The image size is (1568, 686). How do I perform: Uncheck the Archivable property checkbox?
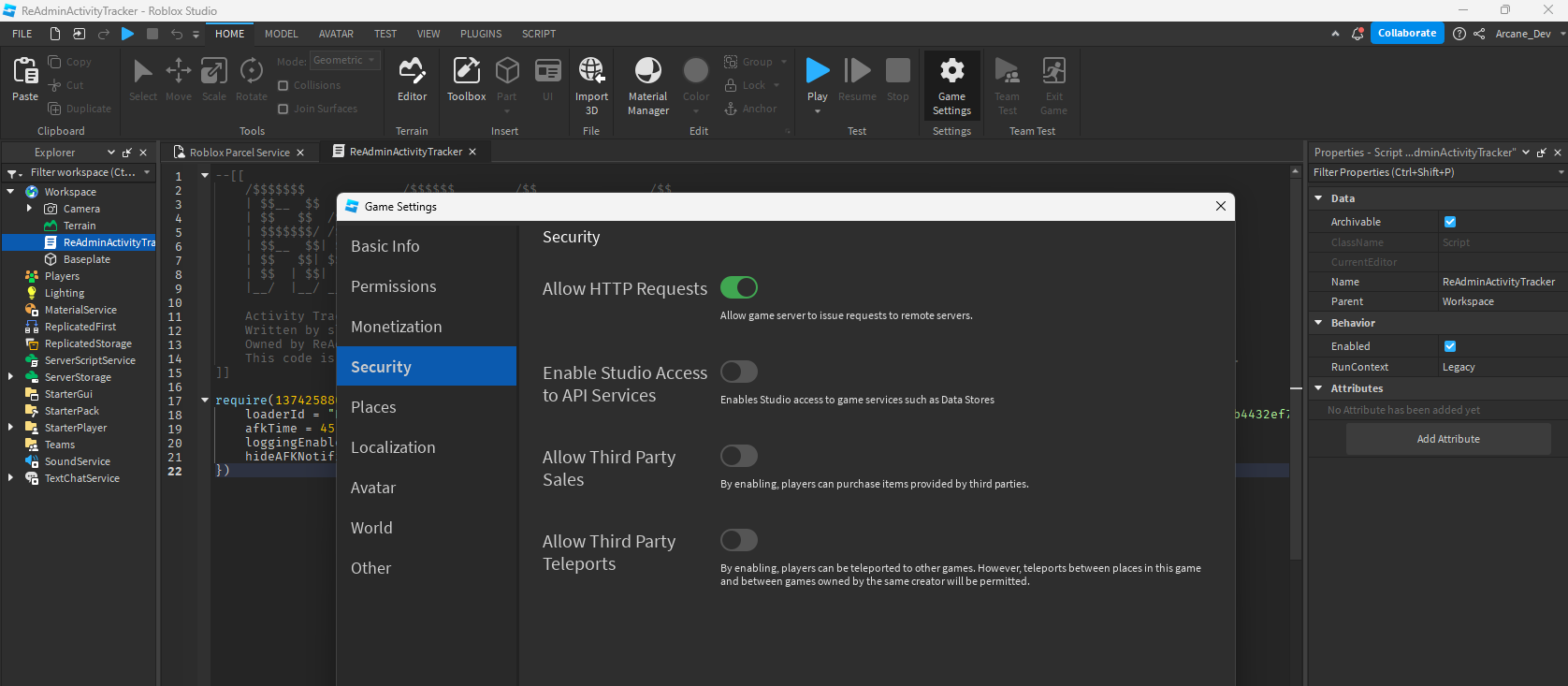coord(1450,222)
